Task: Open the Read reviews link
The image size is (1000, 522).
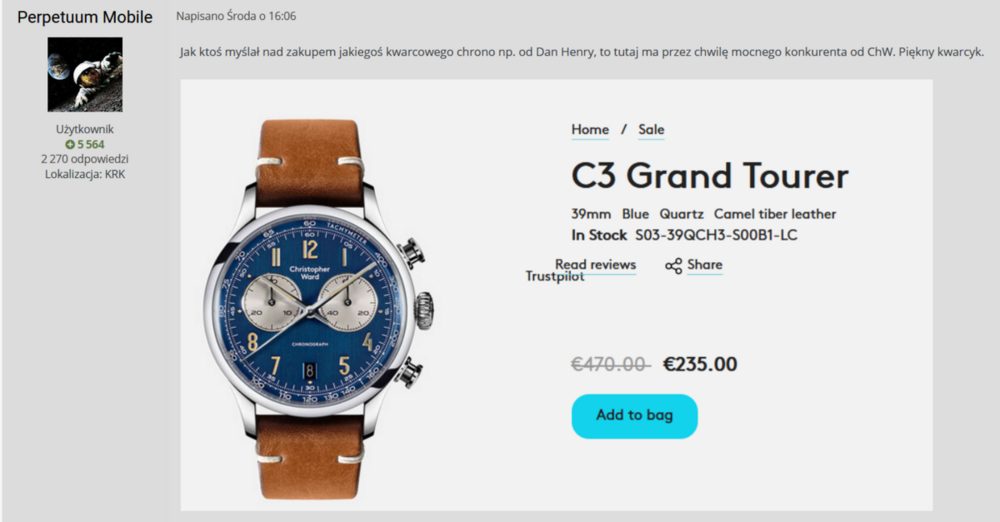Action: 596,264
